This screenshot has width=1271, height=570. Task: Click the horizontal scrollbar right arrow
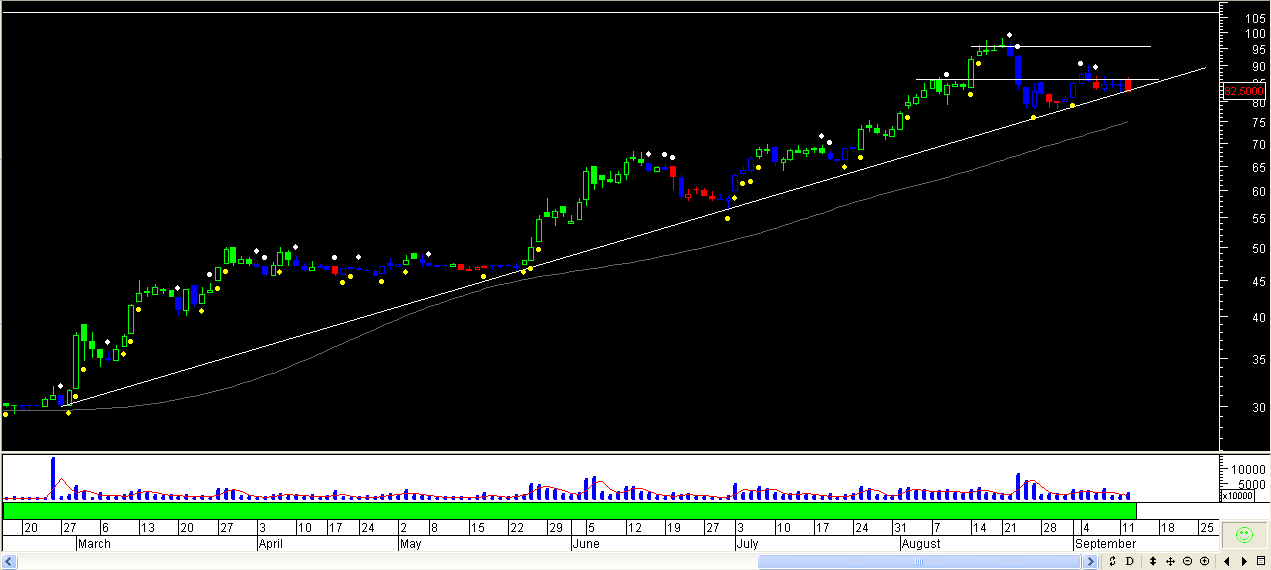1090,561
